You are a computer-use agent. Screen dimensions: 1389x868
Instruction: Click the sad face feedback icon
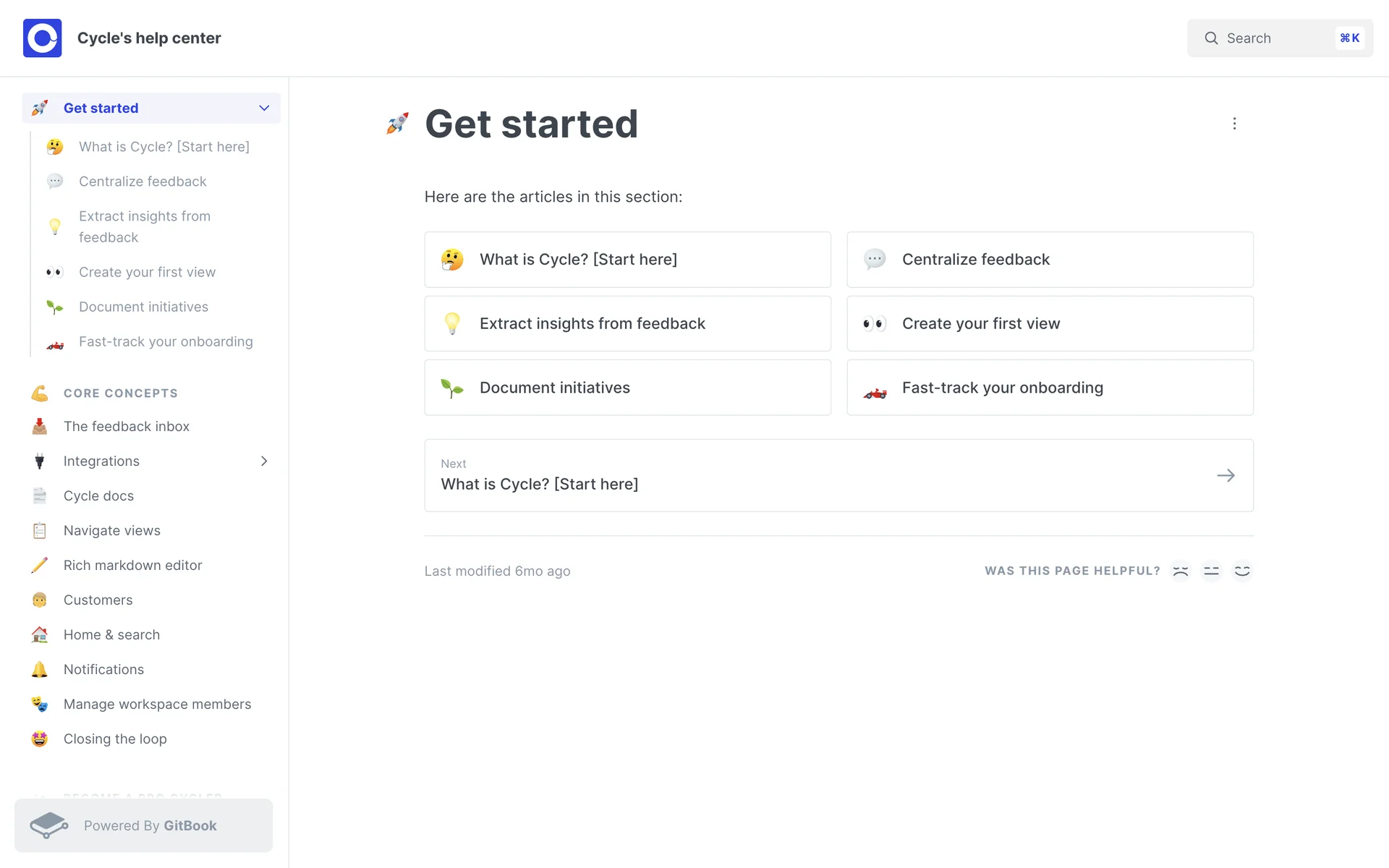[x=1181, y=571]
